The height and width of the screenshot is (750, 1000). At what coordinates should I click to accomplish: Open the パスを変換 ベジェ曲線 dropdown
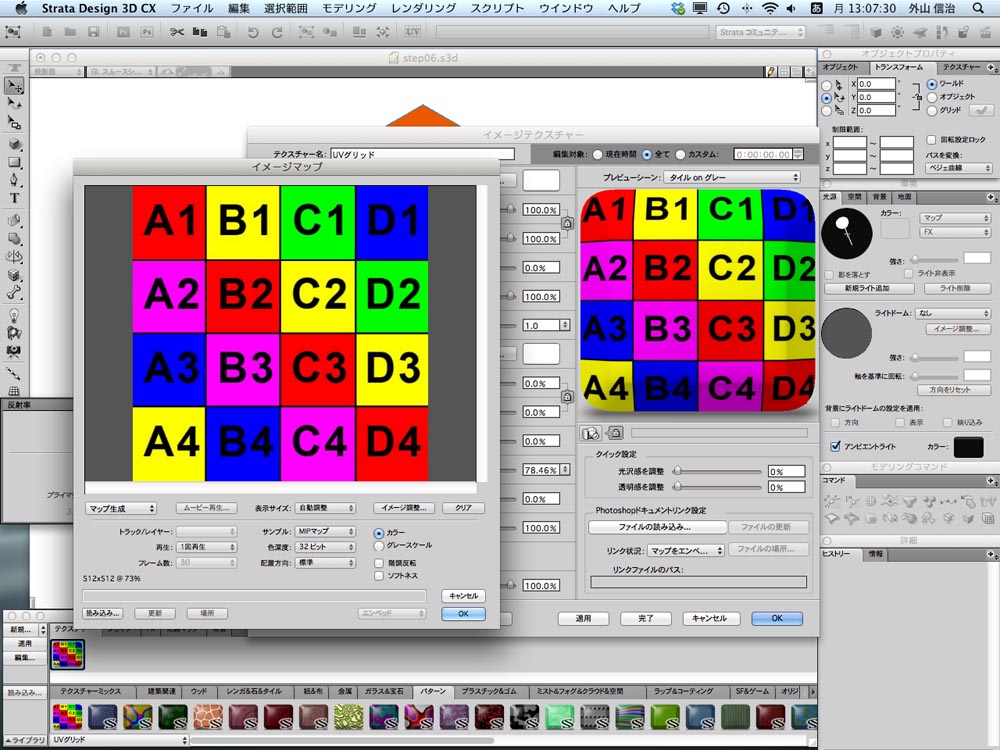click(959, 168)
